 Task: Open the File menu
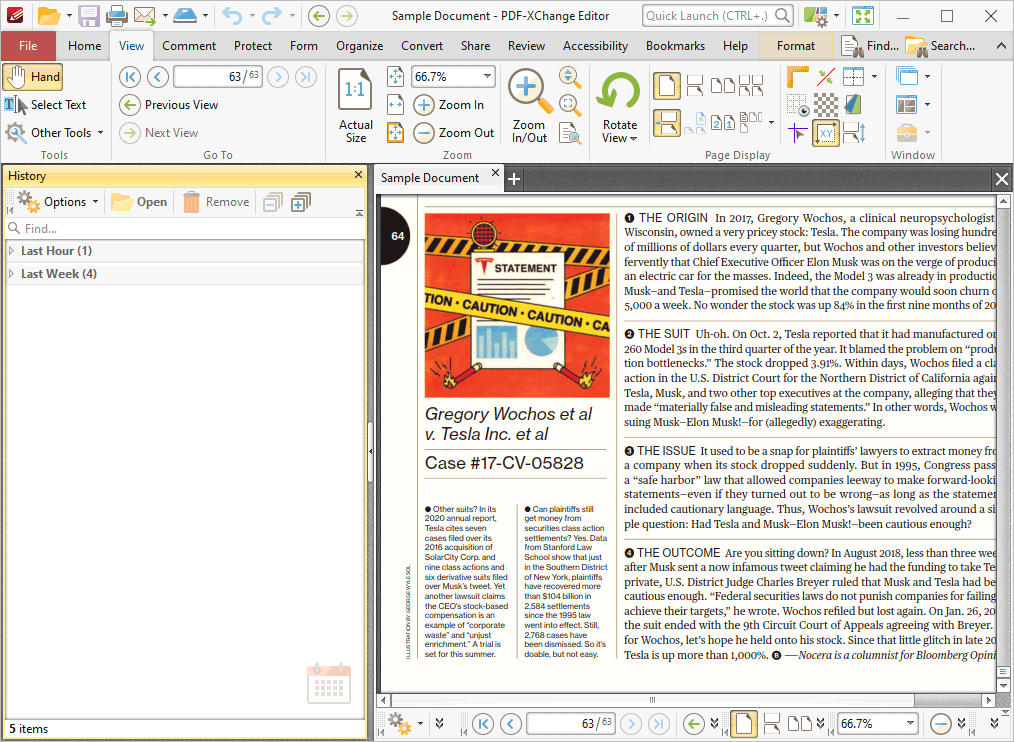point(28,46)
